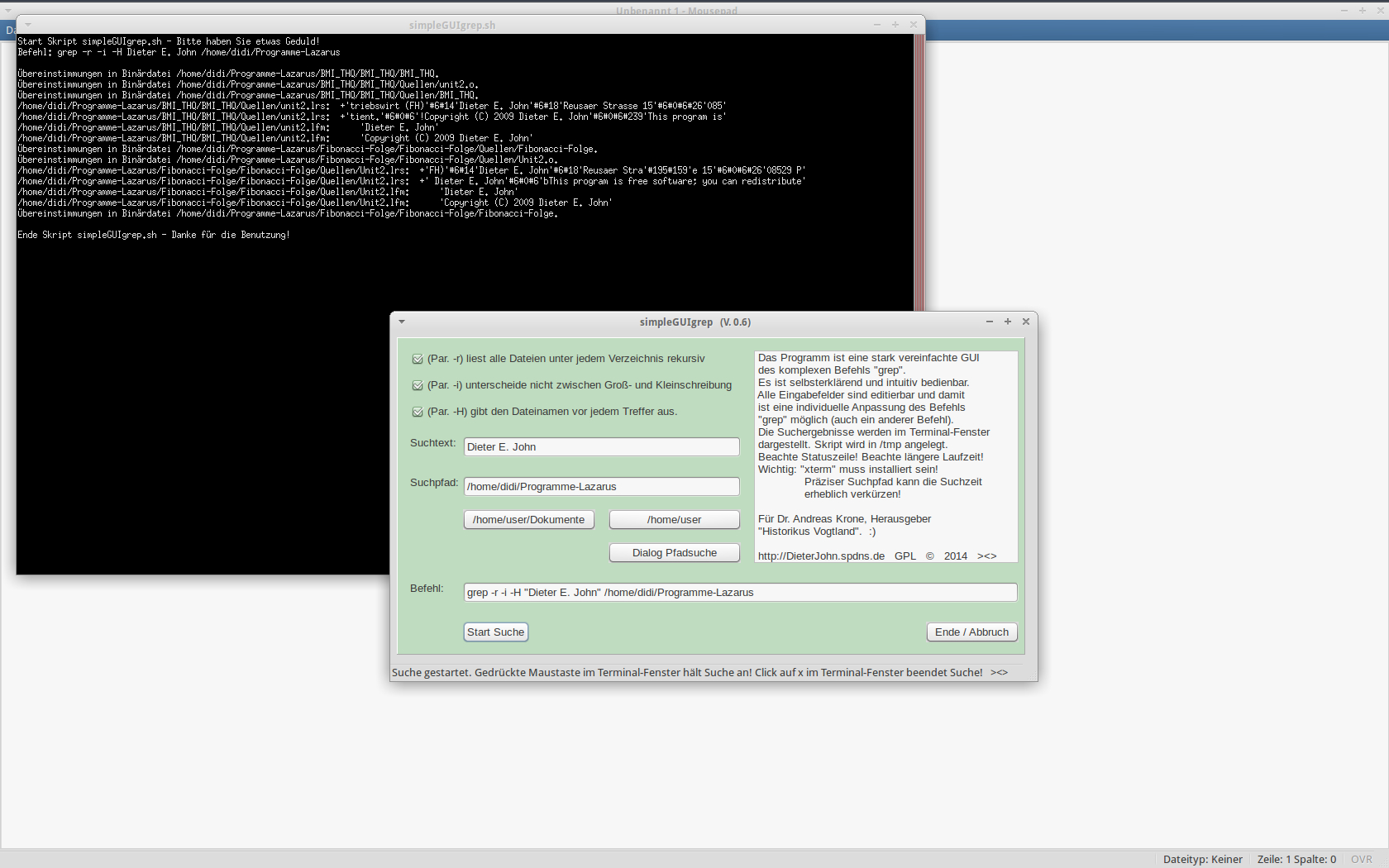Toggle the (Par. -r) recursive search checkbox
Screen dimensions: 1389x868
pyautogui.click(x=418, y=359)
